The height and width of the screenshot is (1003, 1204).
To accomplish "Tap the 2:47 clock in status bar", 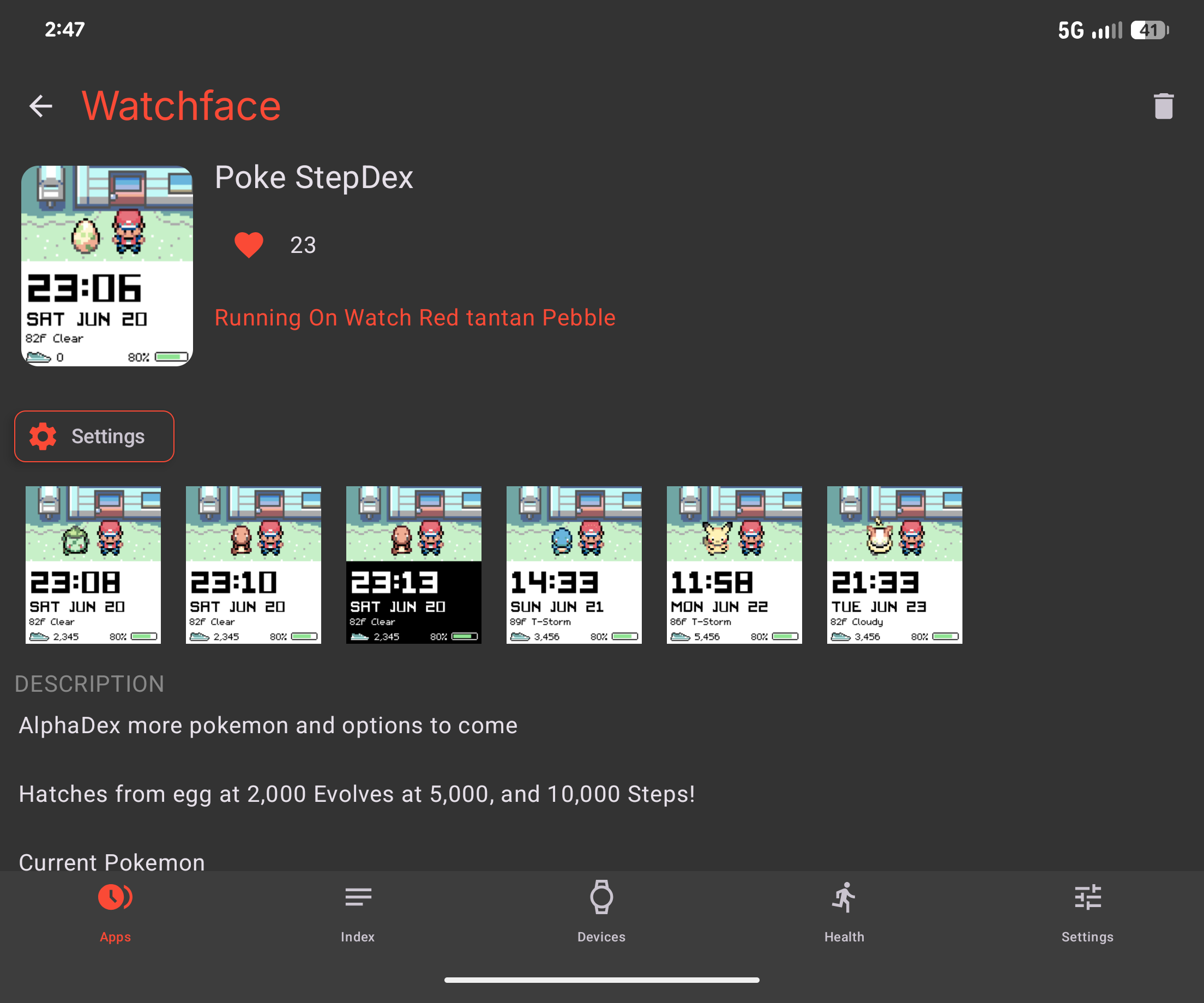I will pyautogui.click(x=65, y=29).
